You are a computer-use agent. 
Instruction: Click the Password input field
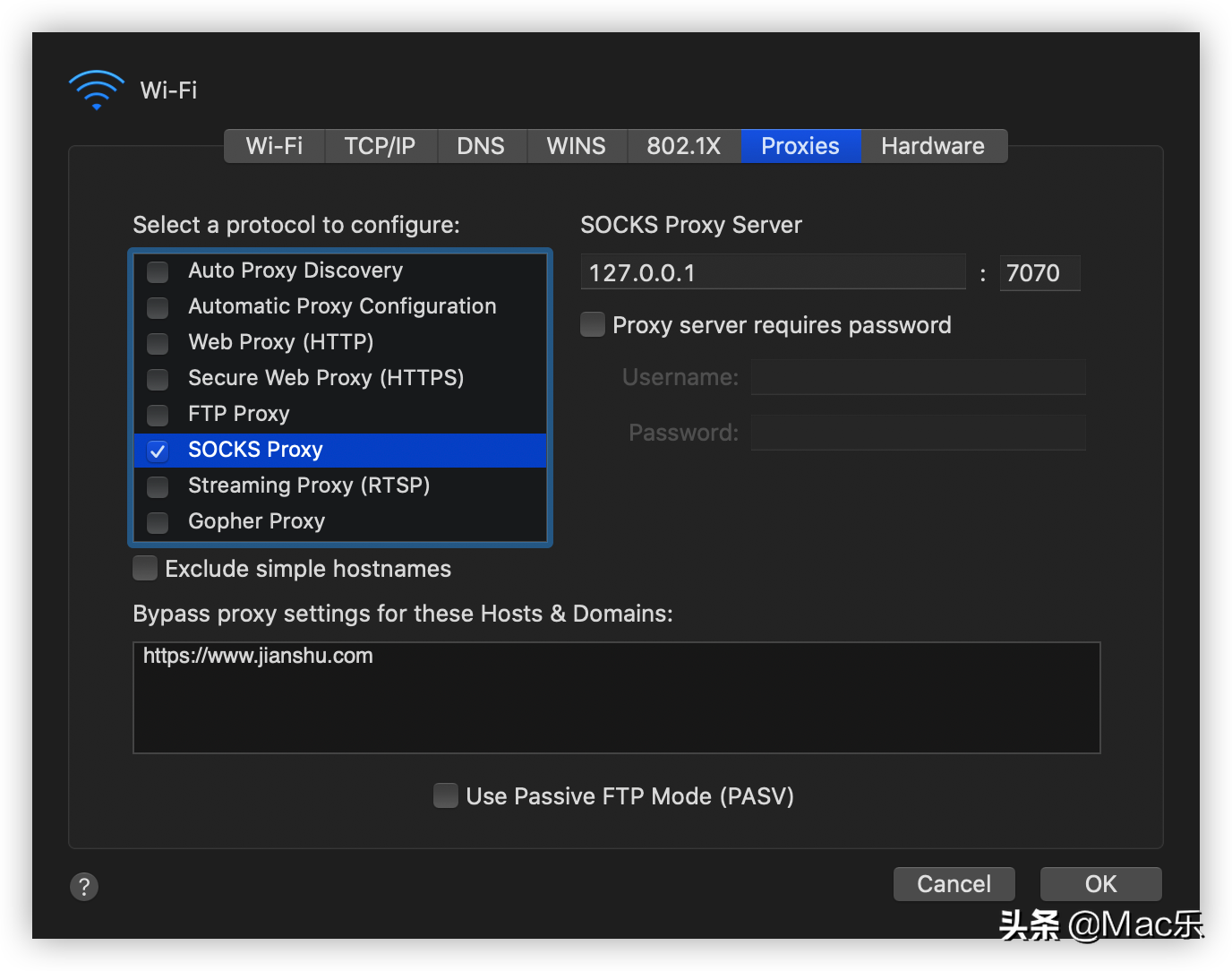pyautogui.click(x=919, y=433)
